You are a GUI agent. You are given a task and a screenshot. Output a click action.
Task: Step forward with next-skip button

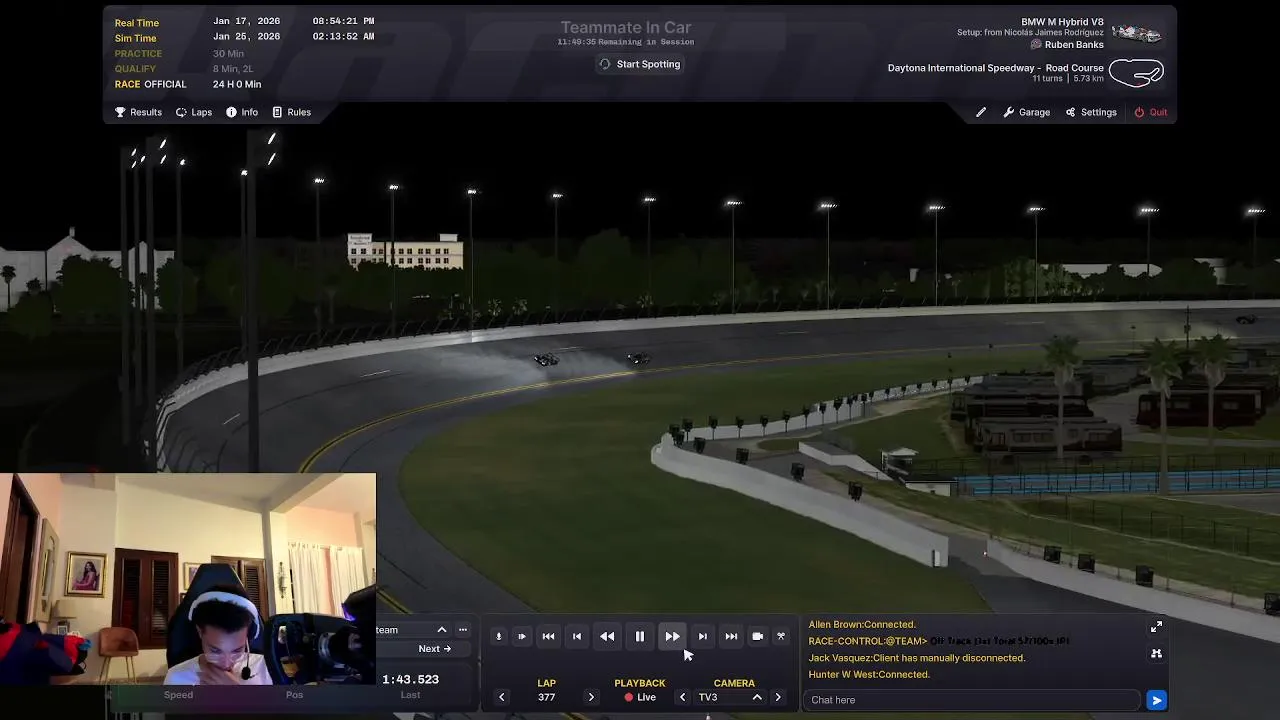pos(702,636)
